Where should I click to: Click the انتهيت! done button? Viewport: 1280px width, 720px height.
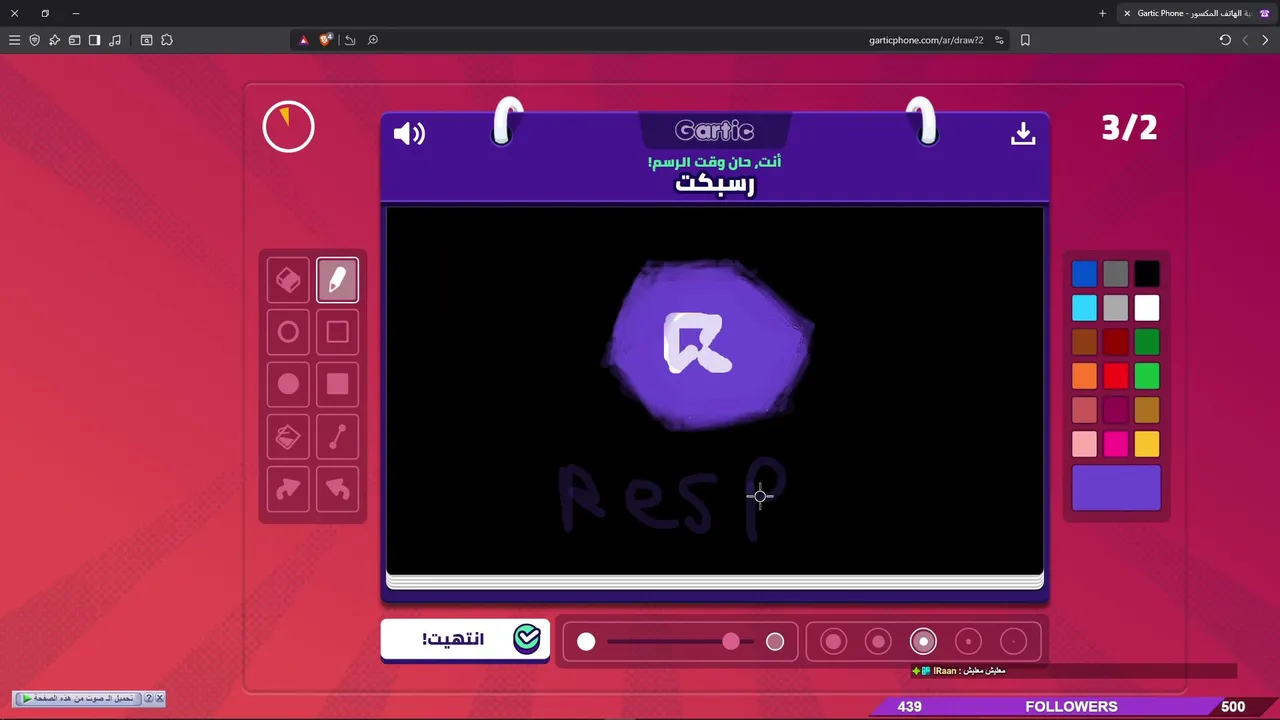coord(465,639)
